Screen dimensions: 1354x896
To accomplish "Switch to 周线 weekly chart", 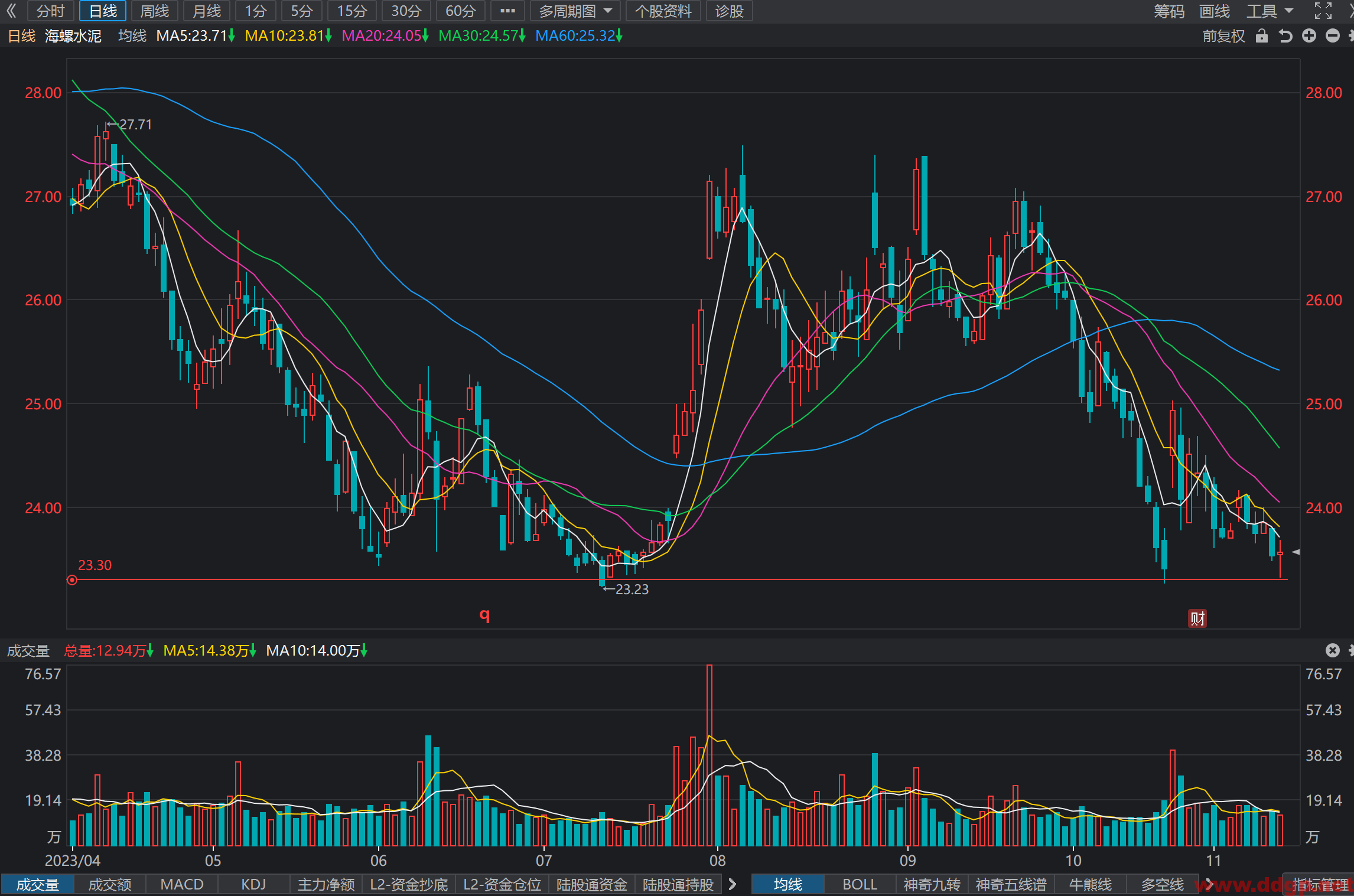I will tap(155, 11).
